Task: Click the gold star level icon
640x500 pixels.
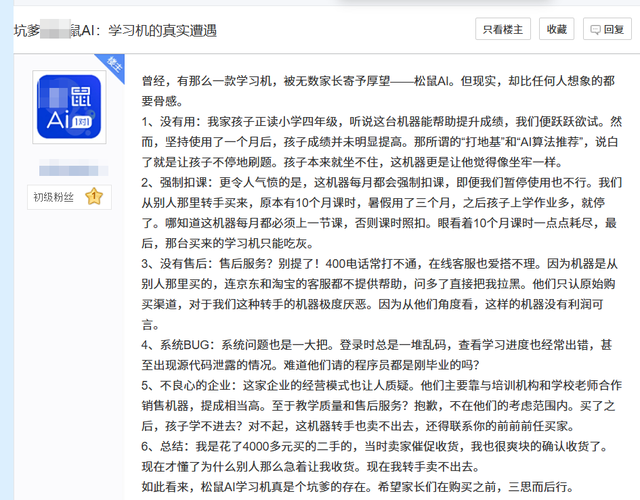Action: pos(94,197)
